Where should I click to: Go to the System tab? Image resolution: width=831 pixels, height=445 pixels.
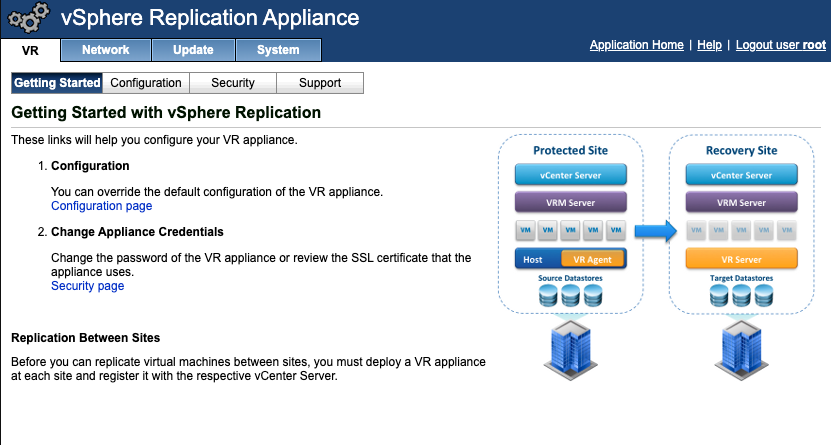(x=278, y=50)
